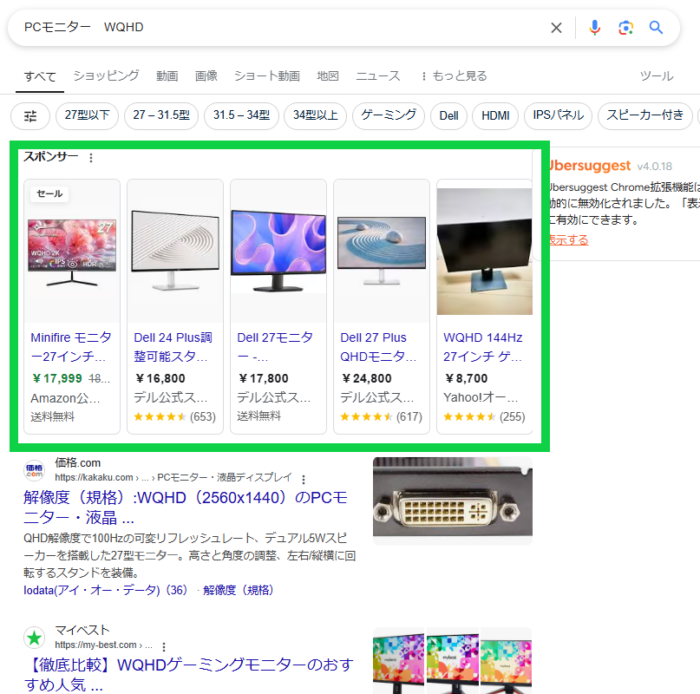
Task: Click the ¥17,999 sale price
Action: click(x=57, y=378)
